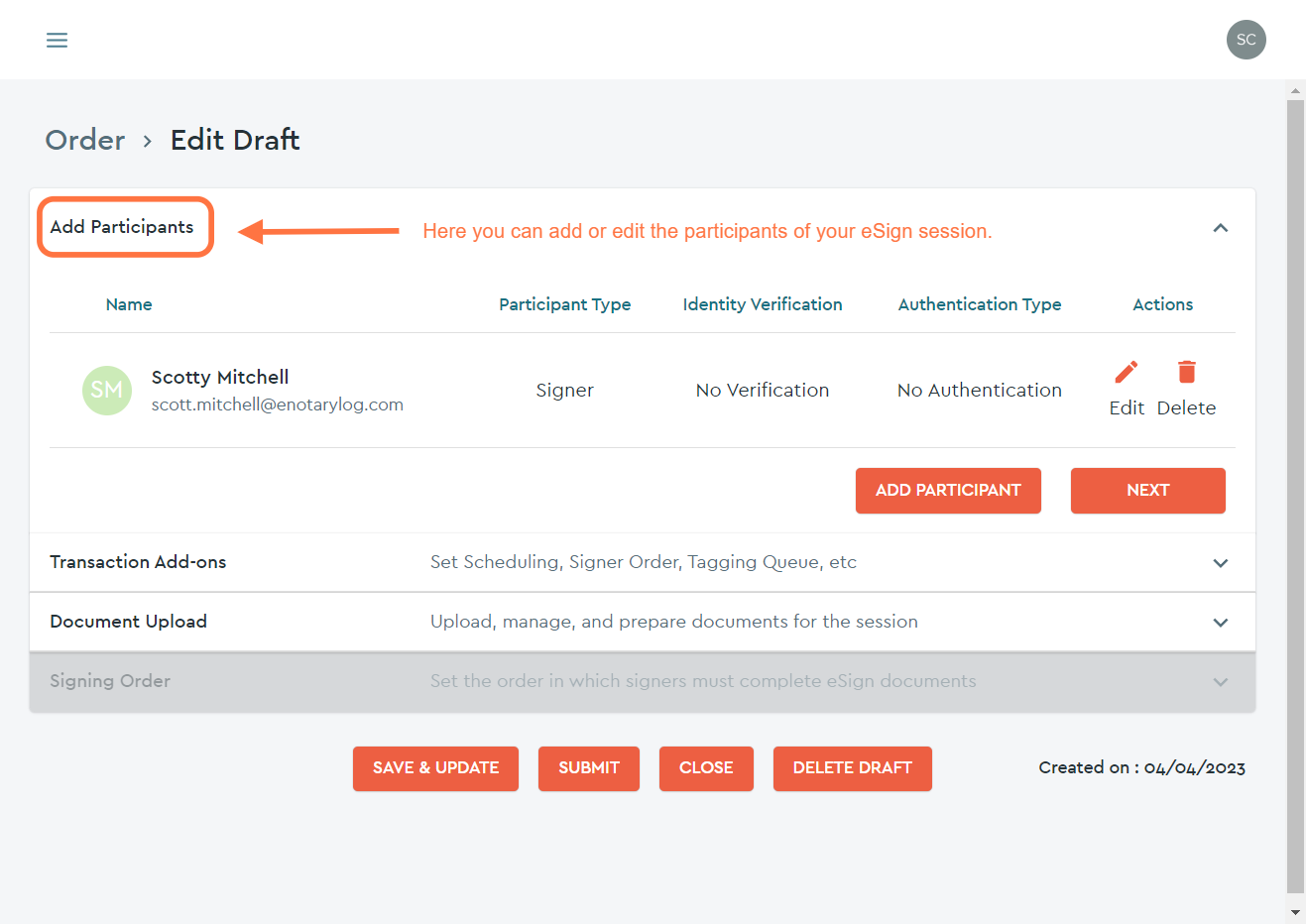Click the No Authentication cell
This screenshot has width=1306, height=924.
click(x=980, y=390)
